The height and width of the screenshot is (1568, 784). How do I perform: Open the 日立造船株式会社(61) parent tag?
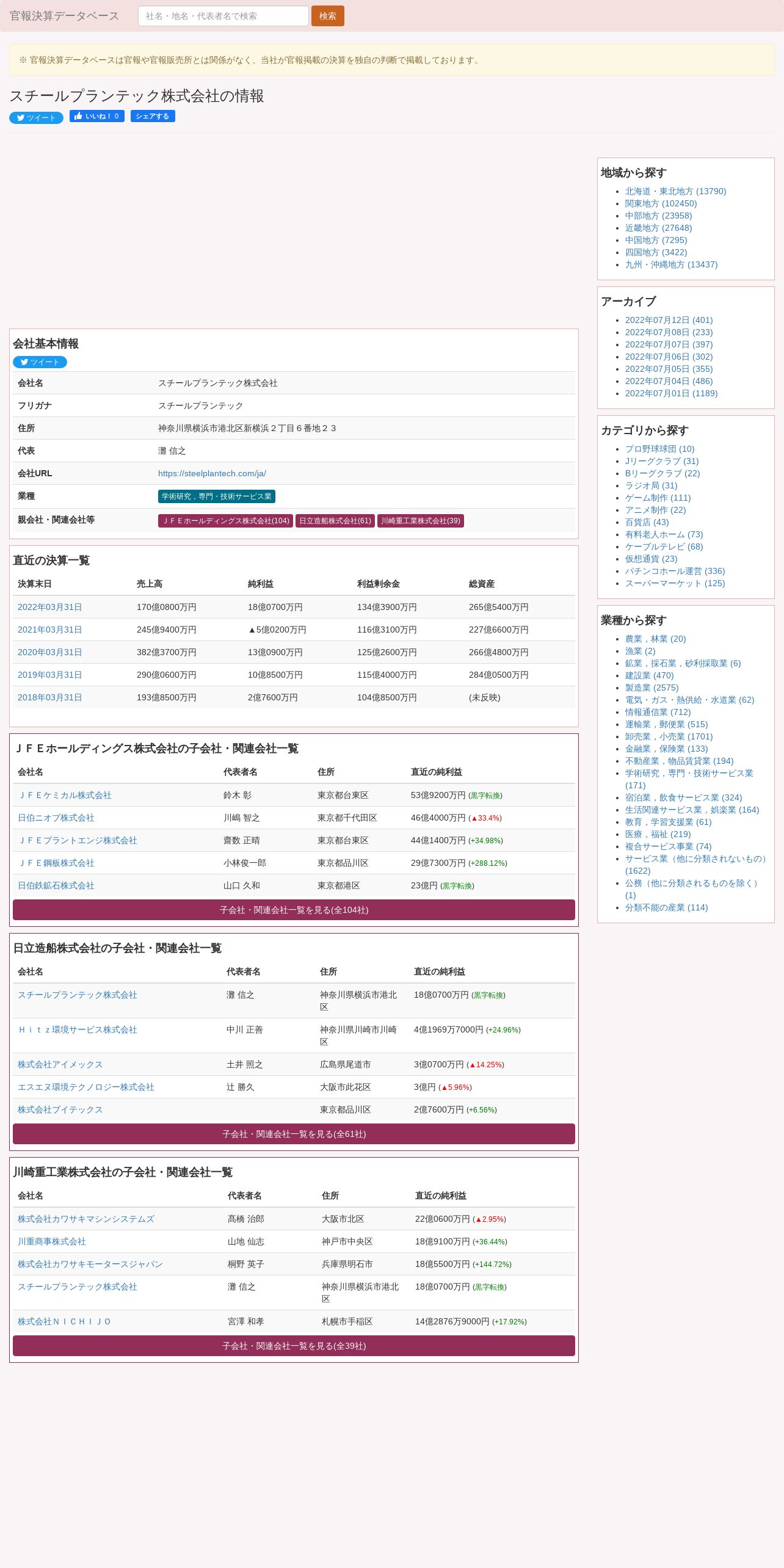pyautogui.click(x=335, y=521)
